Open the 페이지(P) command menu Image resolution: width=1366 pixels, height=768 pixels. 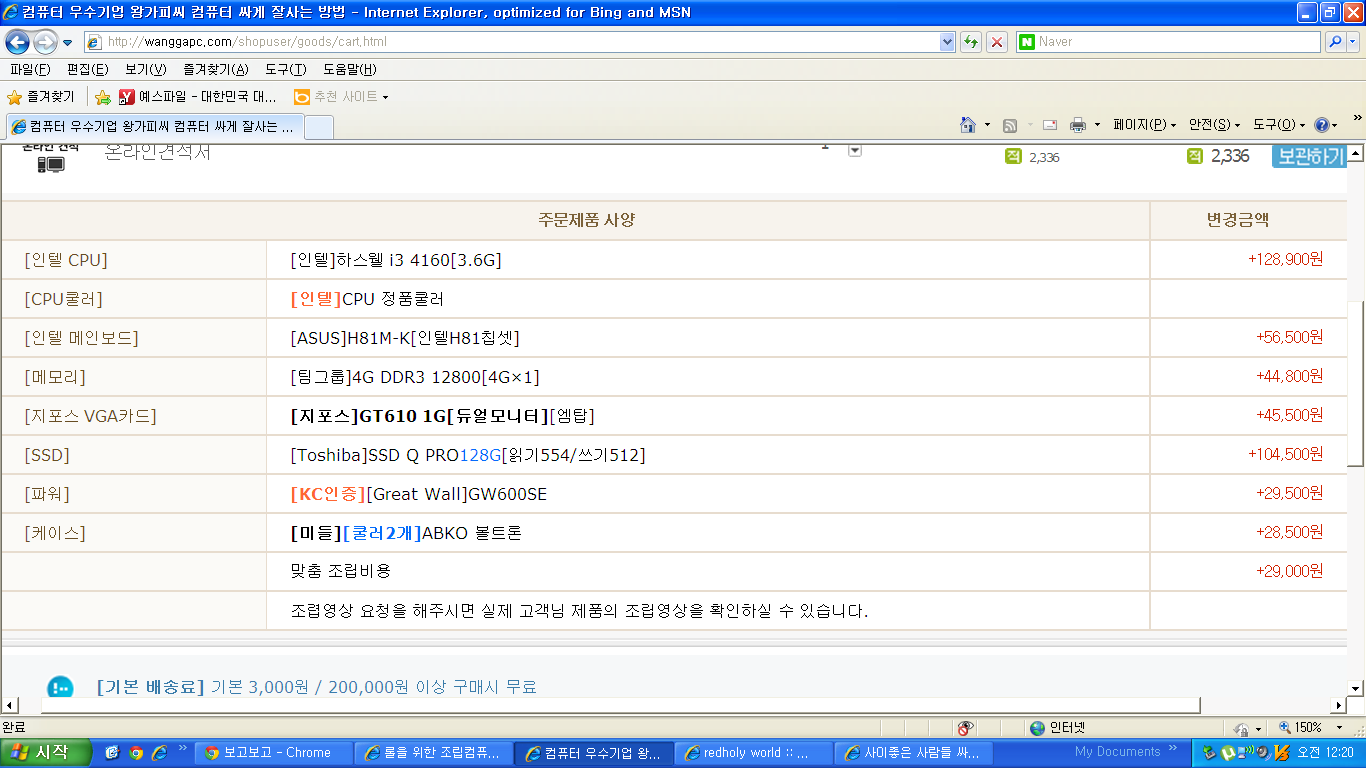click(1144, 125)
